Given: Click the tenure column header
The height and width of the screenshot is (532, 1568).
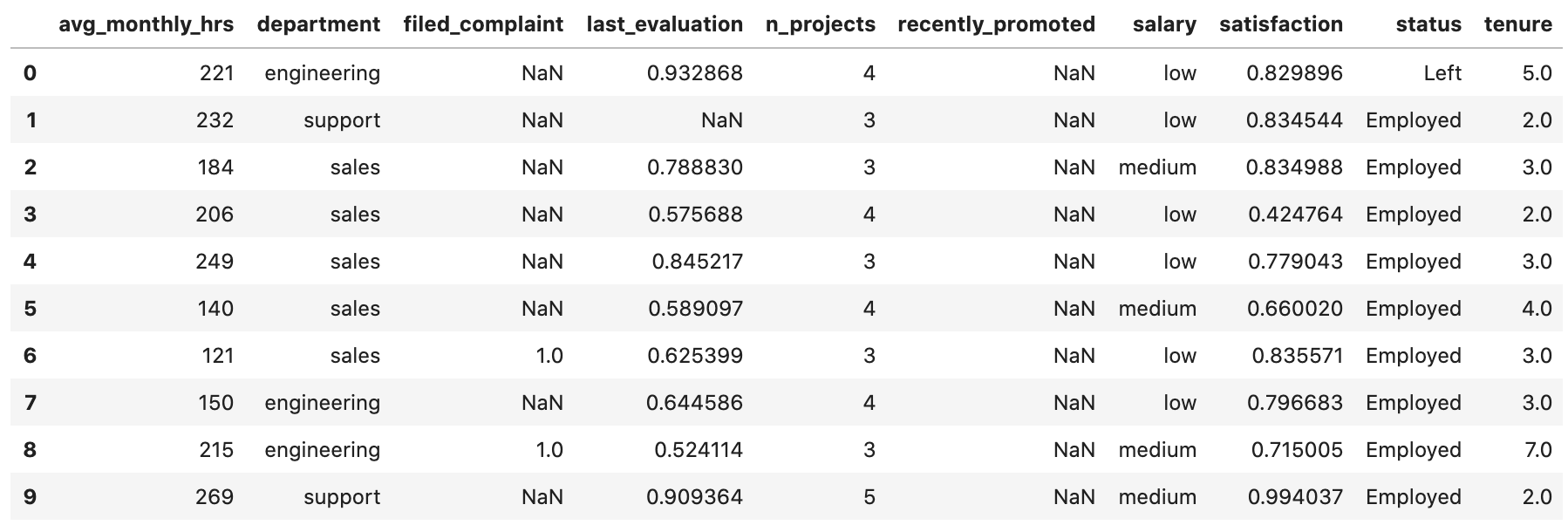Looking at the screenshot, I should [x=1517, y=24].
